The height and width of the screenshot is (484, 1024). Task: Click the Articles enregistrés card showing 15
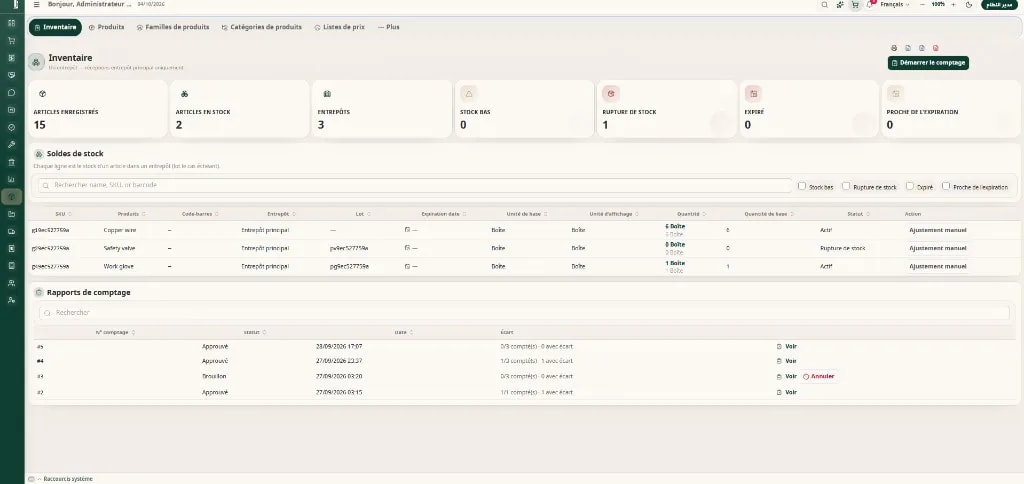(x=97, y=108)
